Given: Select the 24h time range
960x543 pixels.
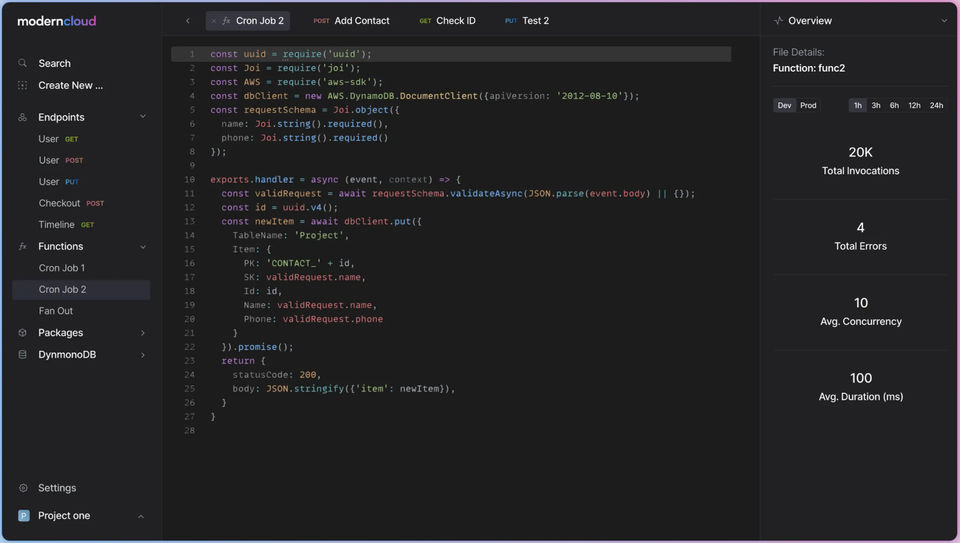Looking at the screenshot, I should coord(936,105).
